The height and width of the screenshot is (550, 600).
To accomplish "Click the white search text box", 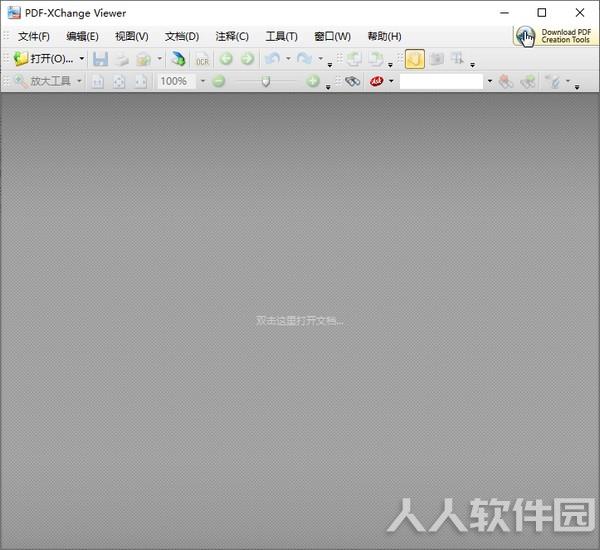I will [x=441, y=82].
